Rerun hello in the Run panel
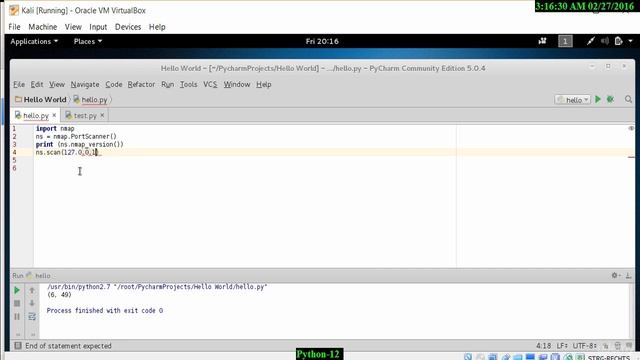Viewport: 640px width, 360px height. (17, 290)
